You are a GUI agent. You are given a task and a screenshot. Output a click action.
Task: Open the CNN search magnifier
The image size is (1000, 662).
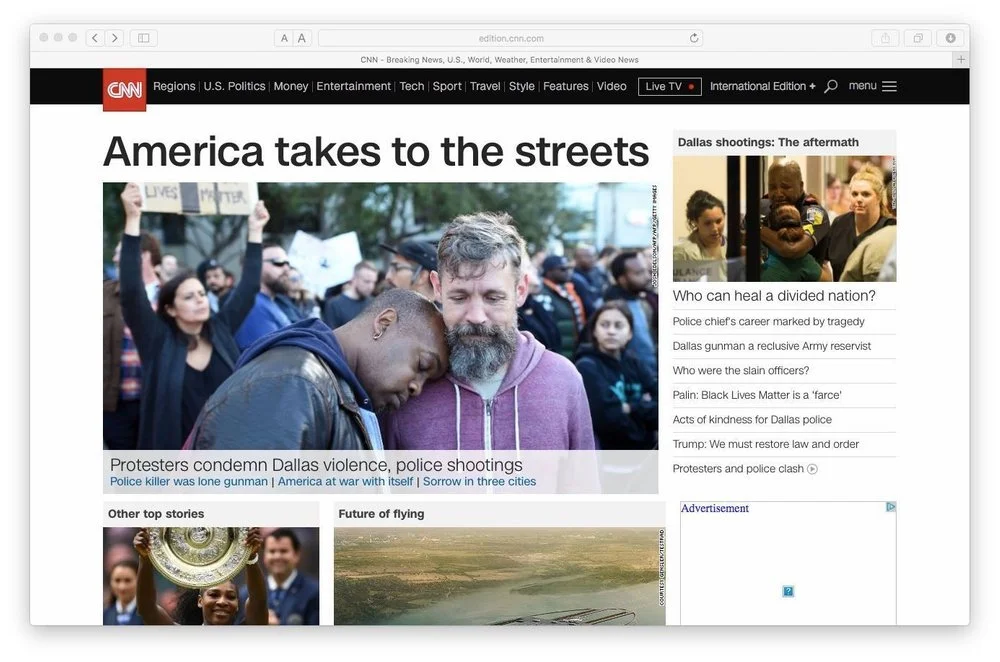[x=831, y=86]
